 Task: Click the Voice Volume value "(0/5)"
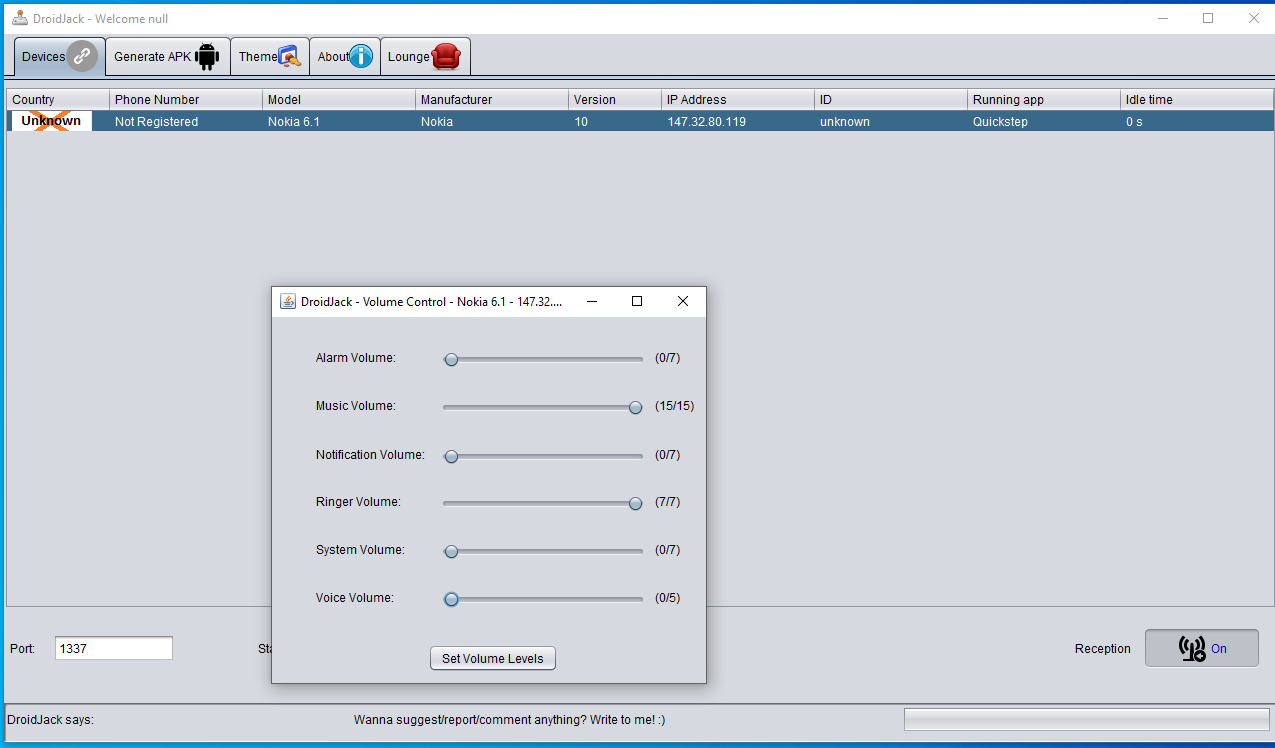[x=668, y=598]
